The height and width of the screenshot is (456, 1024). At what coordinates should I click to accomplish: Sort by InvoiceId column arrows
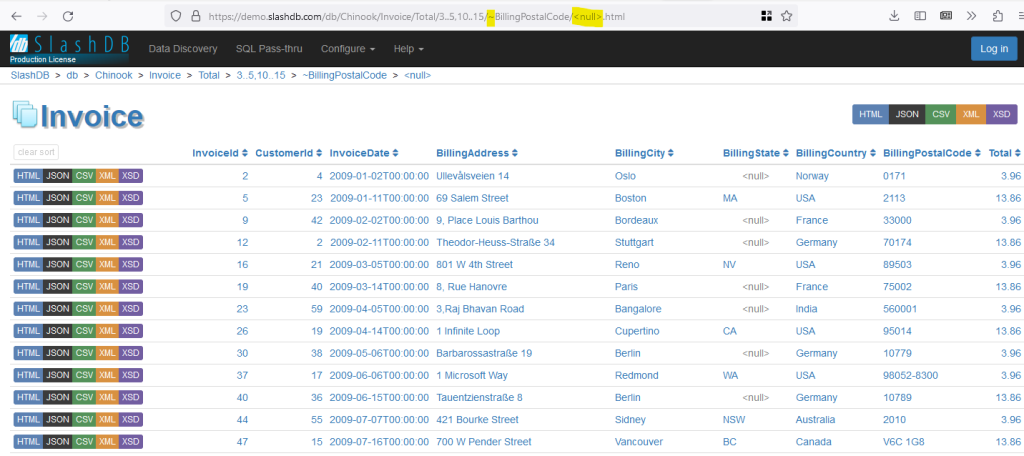[x=244, y=154]
